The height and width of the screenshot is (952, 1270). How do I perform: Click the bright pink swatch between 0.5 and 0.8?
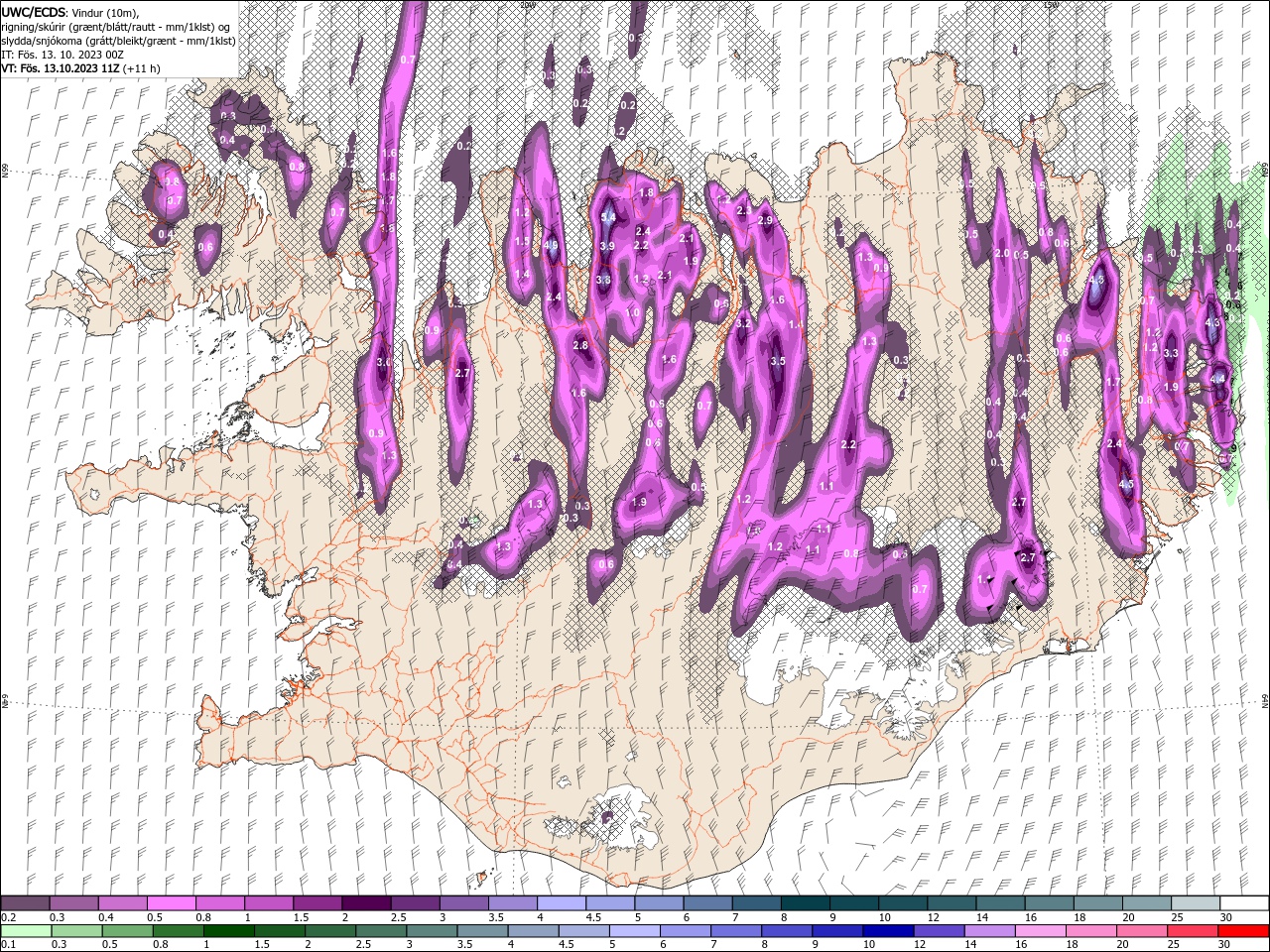[x=171, y=903]
